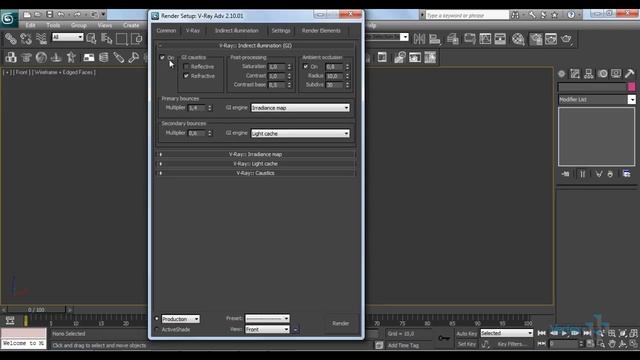Image resolution: width=640 pixels, height=360 pixels.
Task: Open the Material Editor sphere icon
Action: [518, 39]
